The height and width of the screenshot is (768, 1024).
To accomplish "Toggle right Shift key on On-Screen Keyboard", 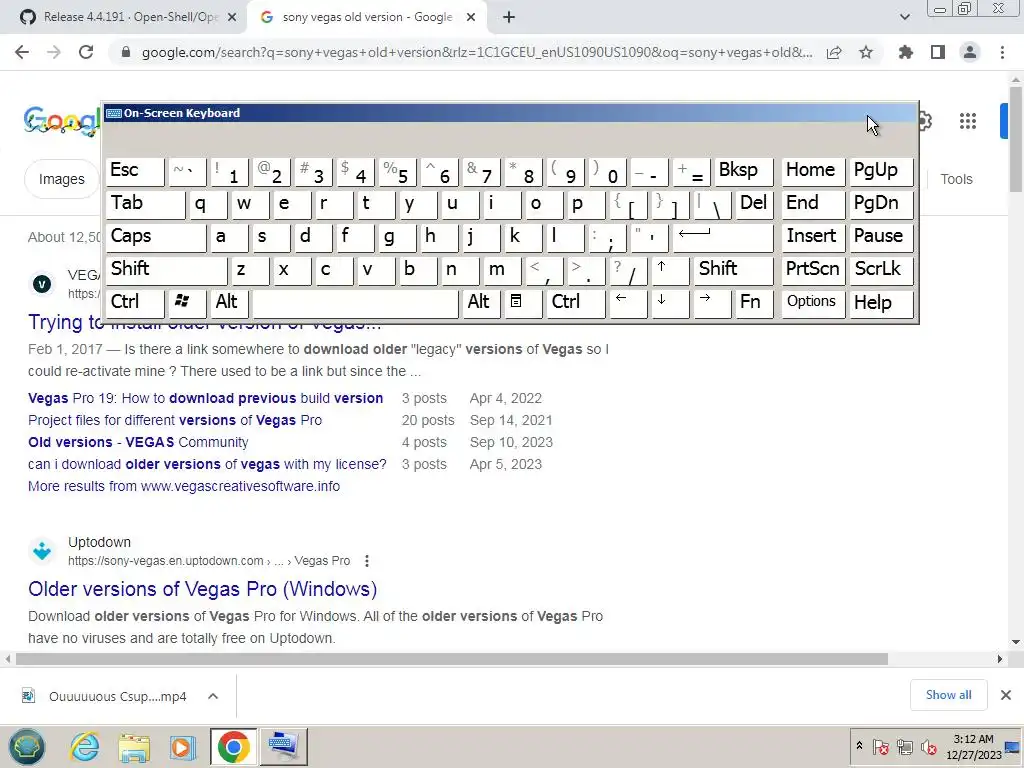I will tap(733, 270).
